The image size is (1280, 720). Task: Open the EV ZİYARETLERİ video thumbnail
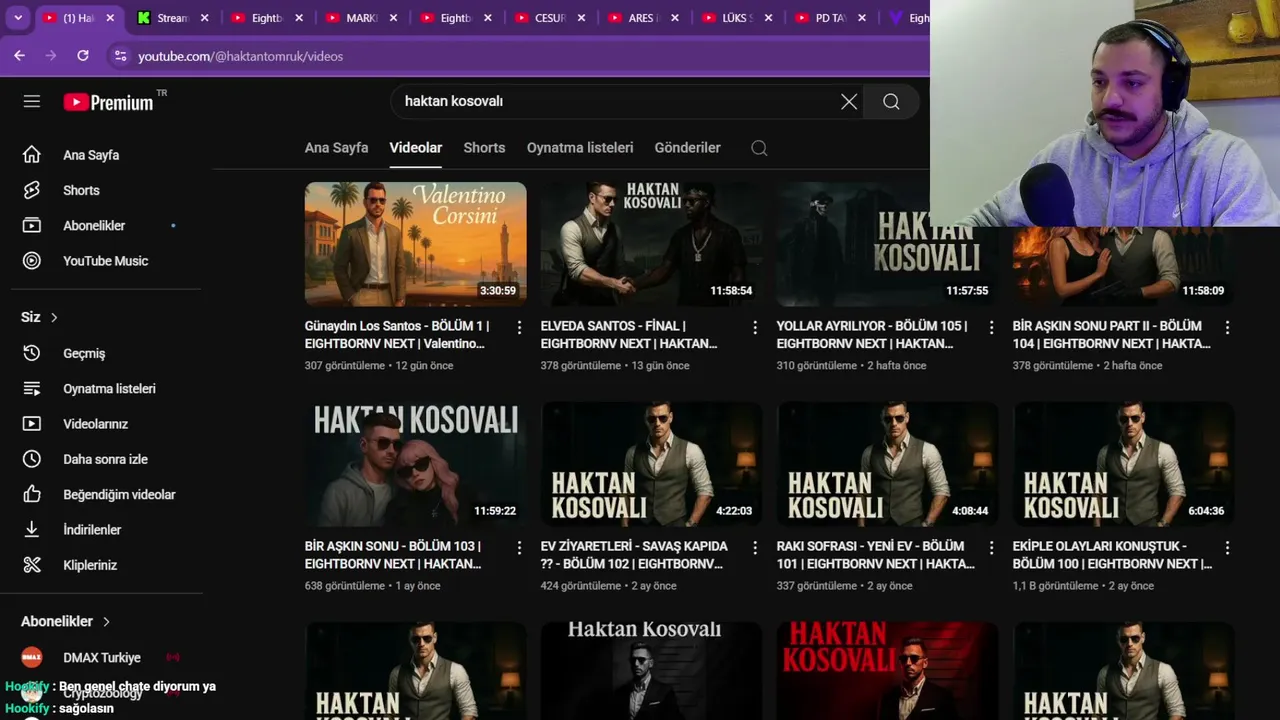tap(652, 464)
